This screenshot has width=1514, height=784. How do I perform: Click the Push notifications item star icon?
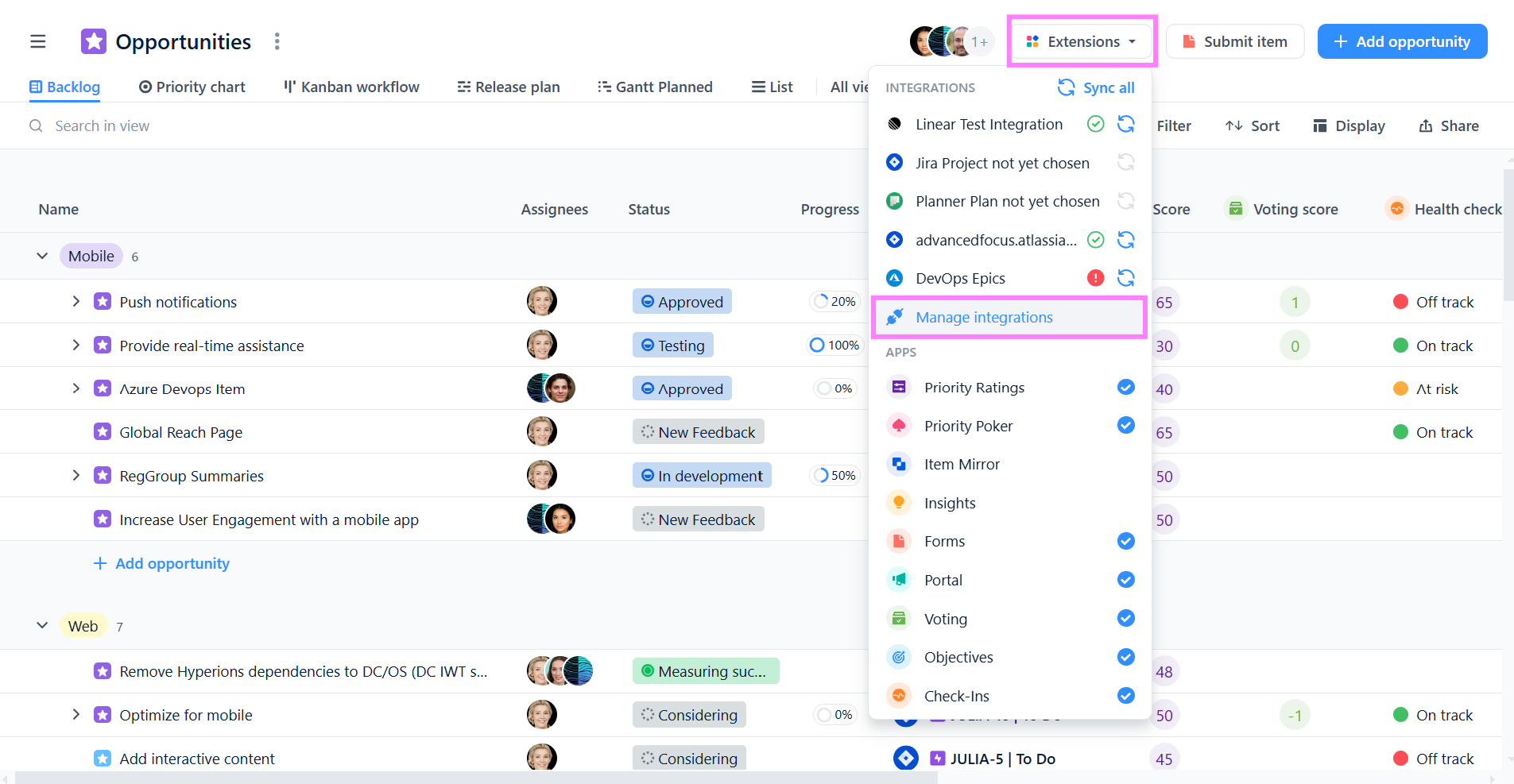[x=103, y=302]
